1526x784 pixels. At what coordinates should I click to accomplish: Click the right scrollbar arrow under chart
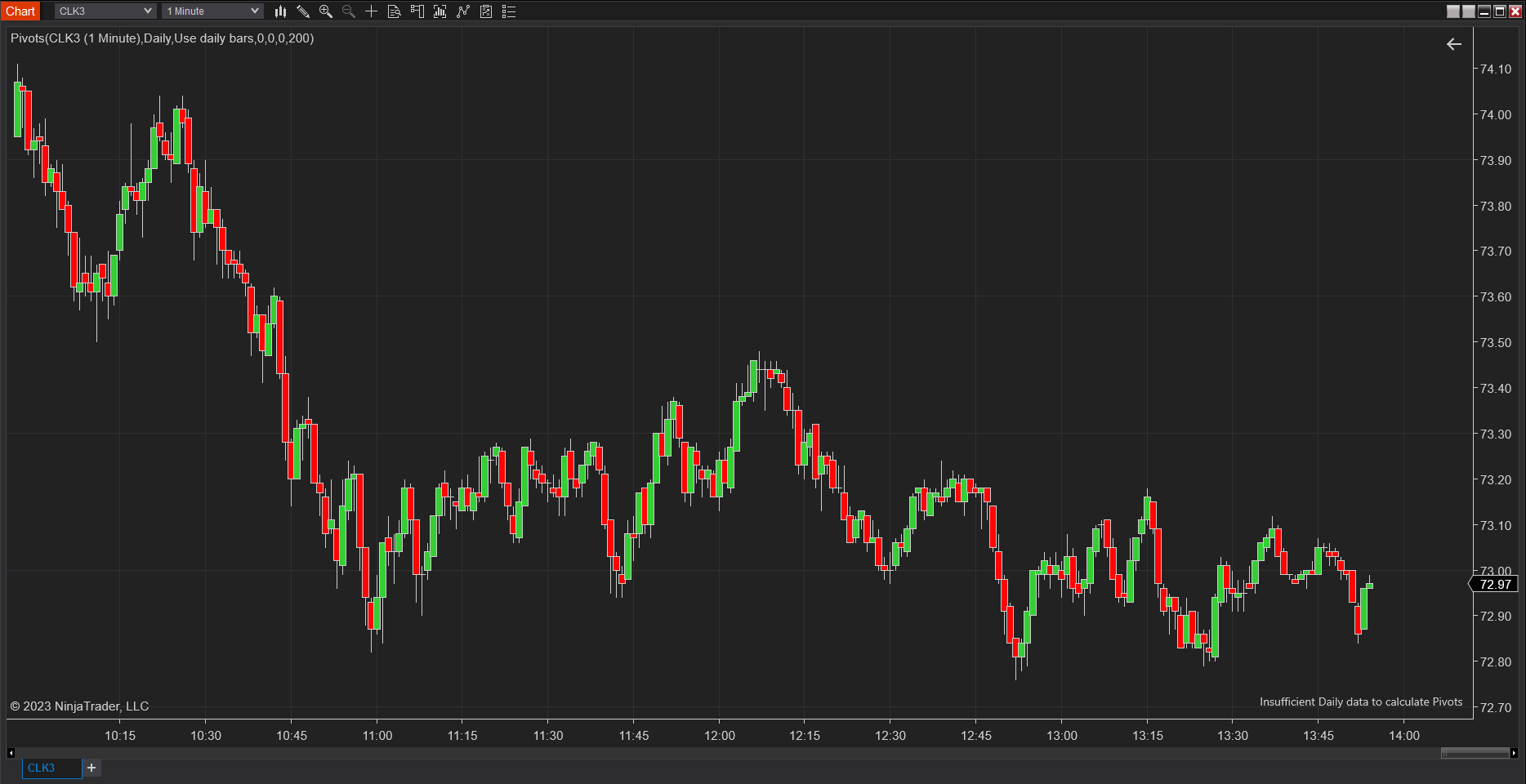coord(1514,753)
